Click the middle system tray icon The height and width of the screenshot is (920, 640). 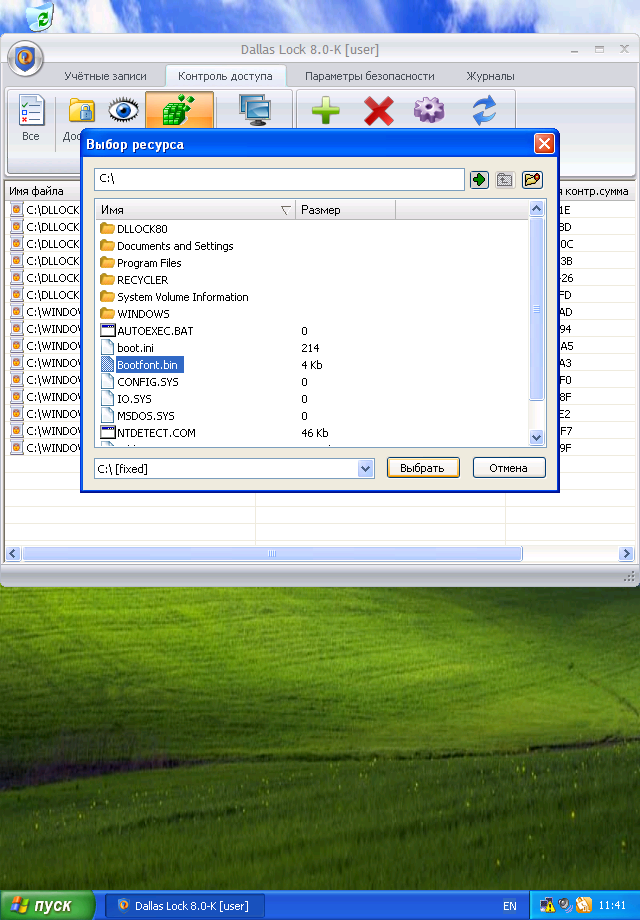[x=565, y=906]
